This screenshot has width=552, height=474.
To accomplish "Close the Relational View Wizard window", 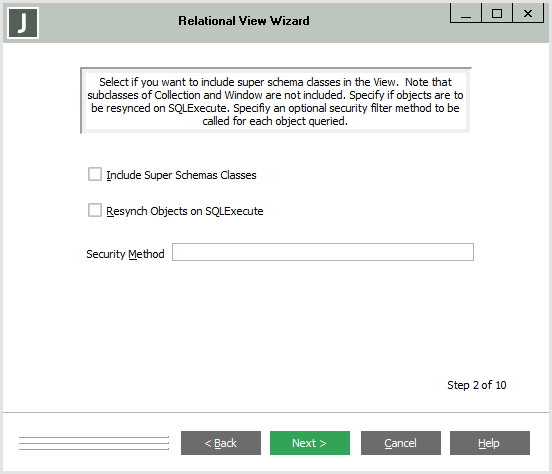I will (528, 13).
